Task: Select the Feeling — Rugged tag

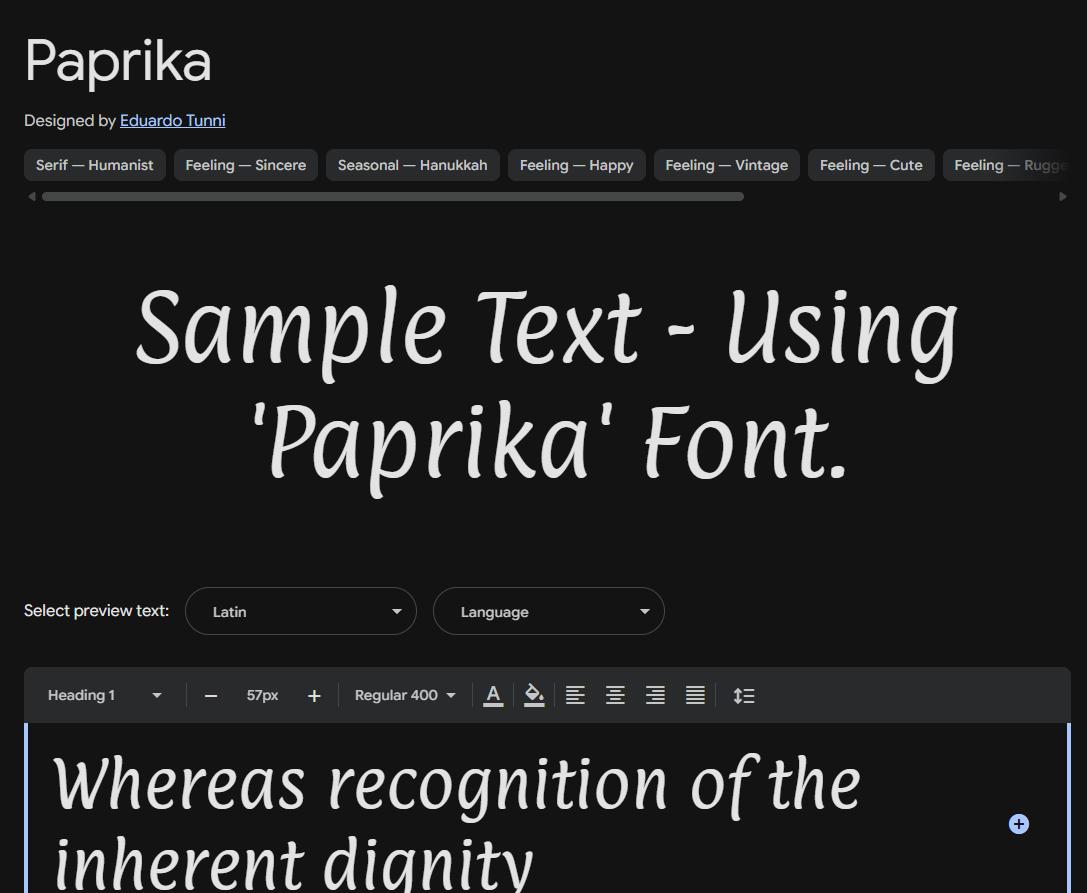Action: 1007,165
